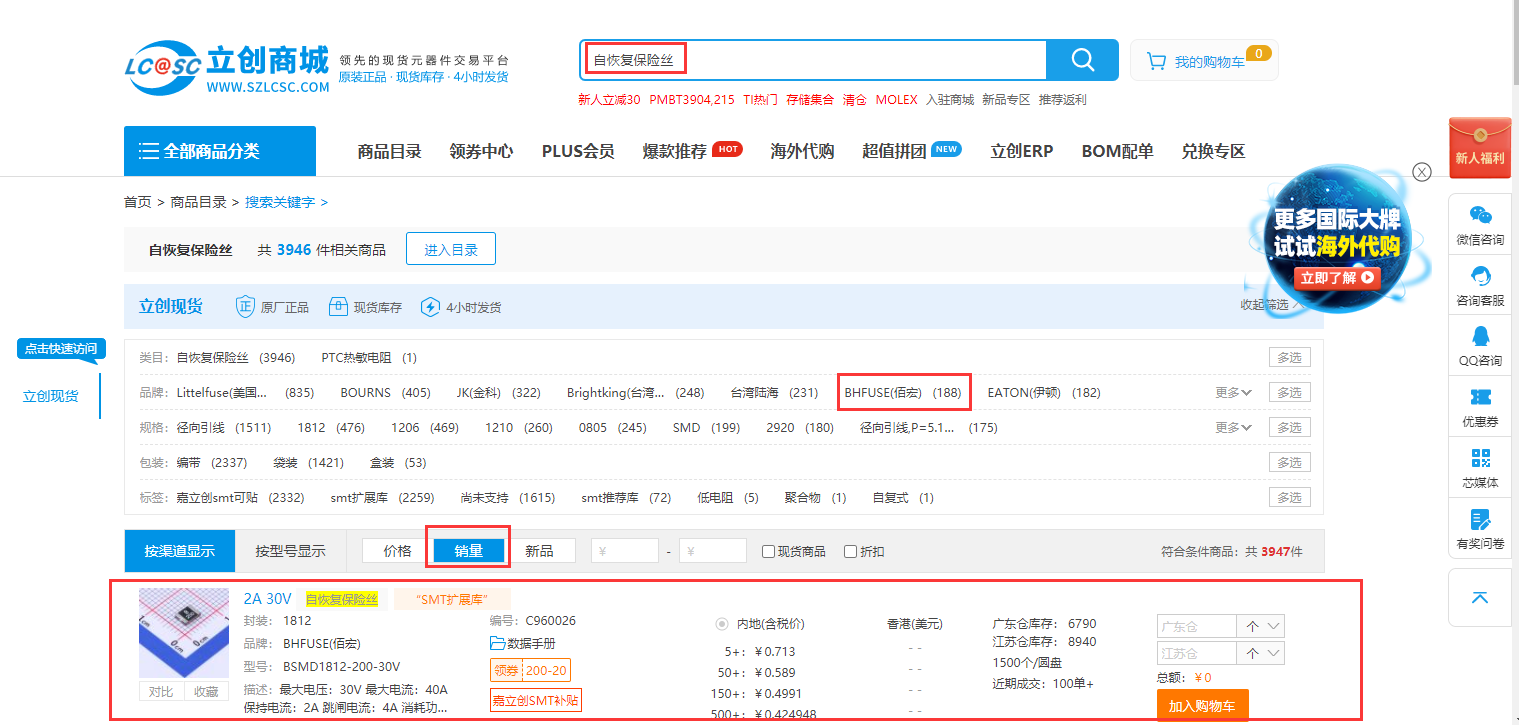Screen dimensions: 1519x725
Task: Click the search keyword input field
Action: 812,60
